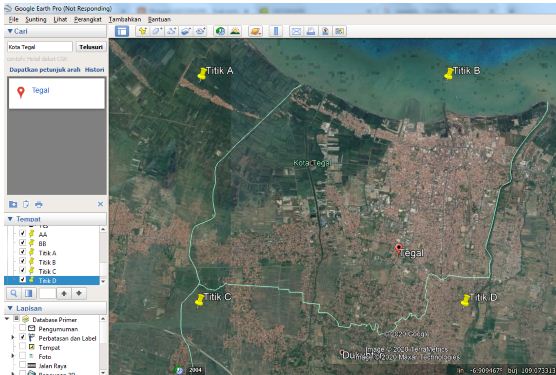Toggle the sidebar panel button

pyautogui.click(x=122, y=31)
